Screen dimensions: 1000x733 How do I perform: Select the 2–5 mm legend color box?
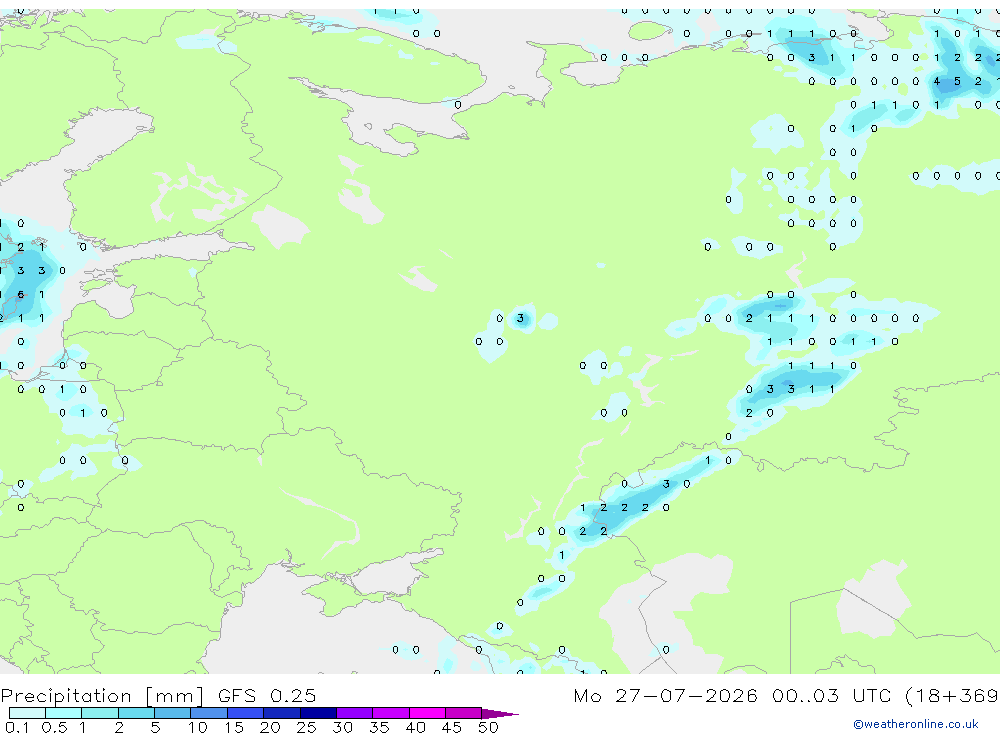click(136, 713)
